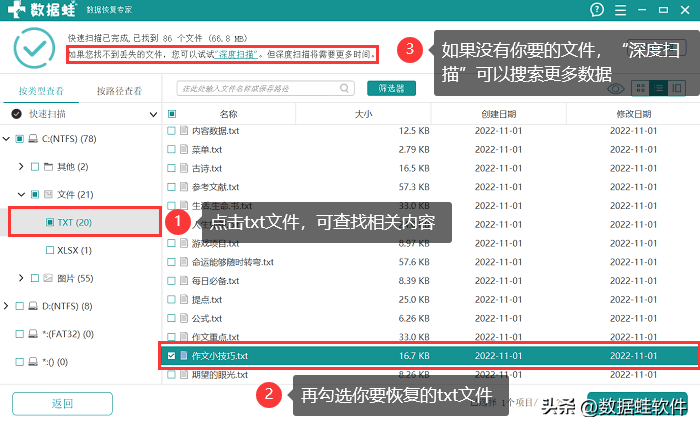Select the 命运能够随时转弯.txt row
Screen dimensions: 700x428
click(x=430, y=262)
